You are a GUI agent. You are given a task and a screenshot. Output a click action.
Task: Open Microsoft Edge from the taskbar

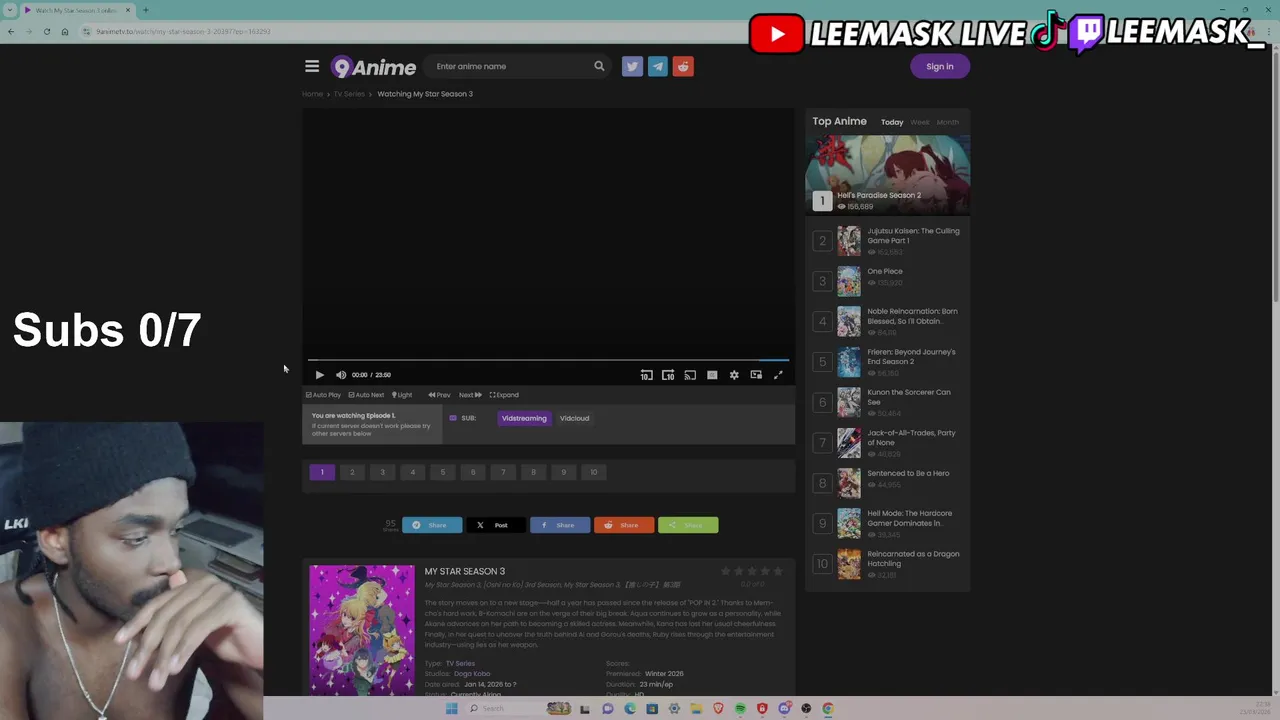click(x=630, y=709)
